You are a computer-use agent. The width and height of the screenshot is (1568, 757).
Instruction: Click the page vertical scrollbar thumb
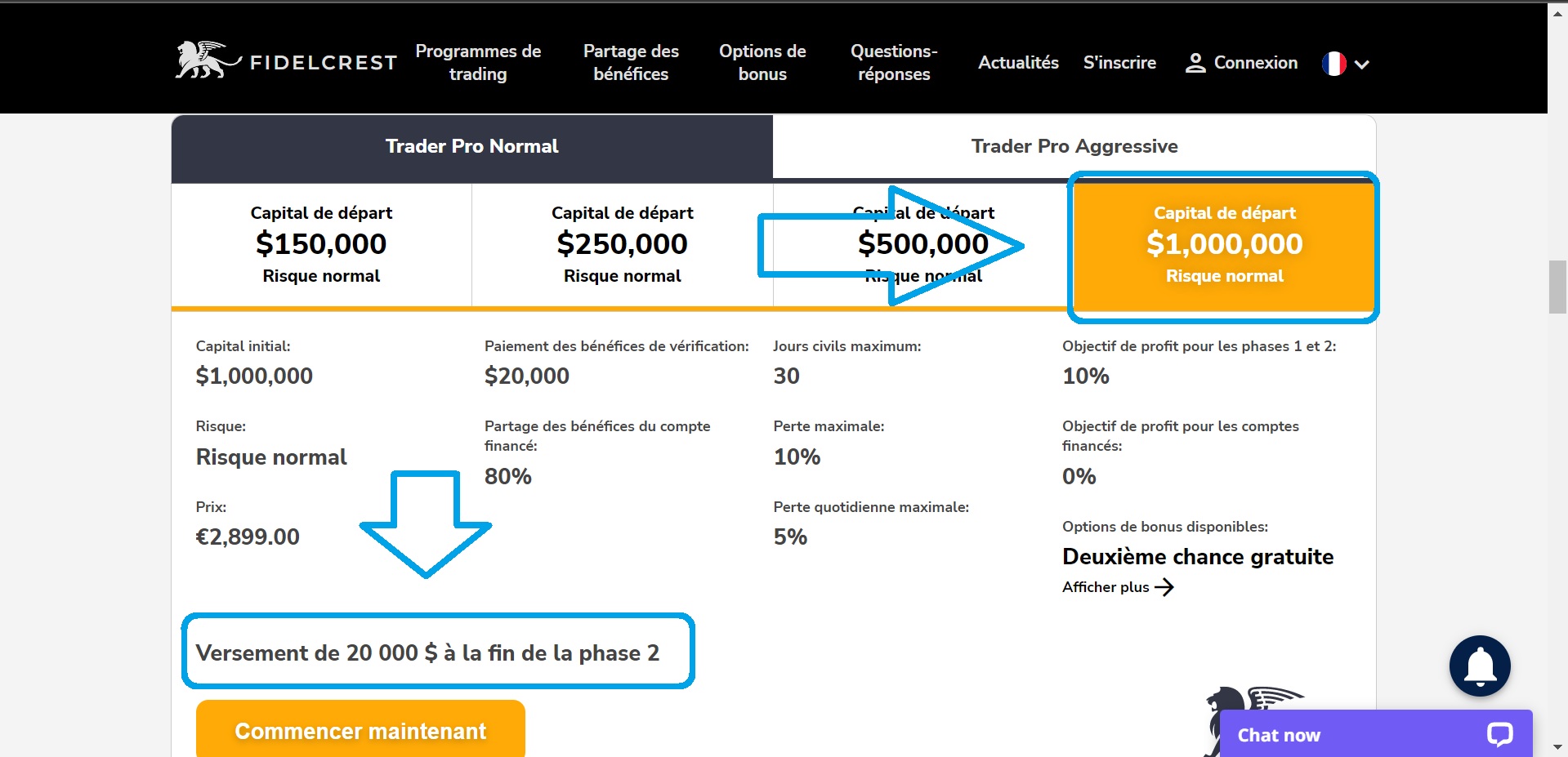[x=1557, y=287]
